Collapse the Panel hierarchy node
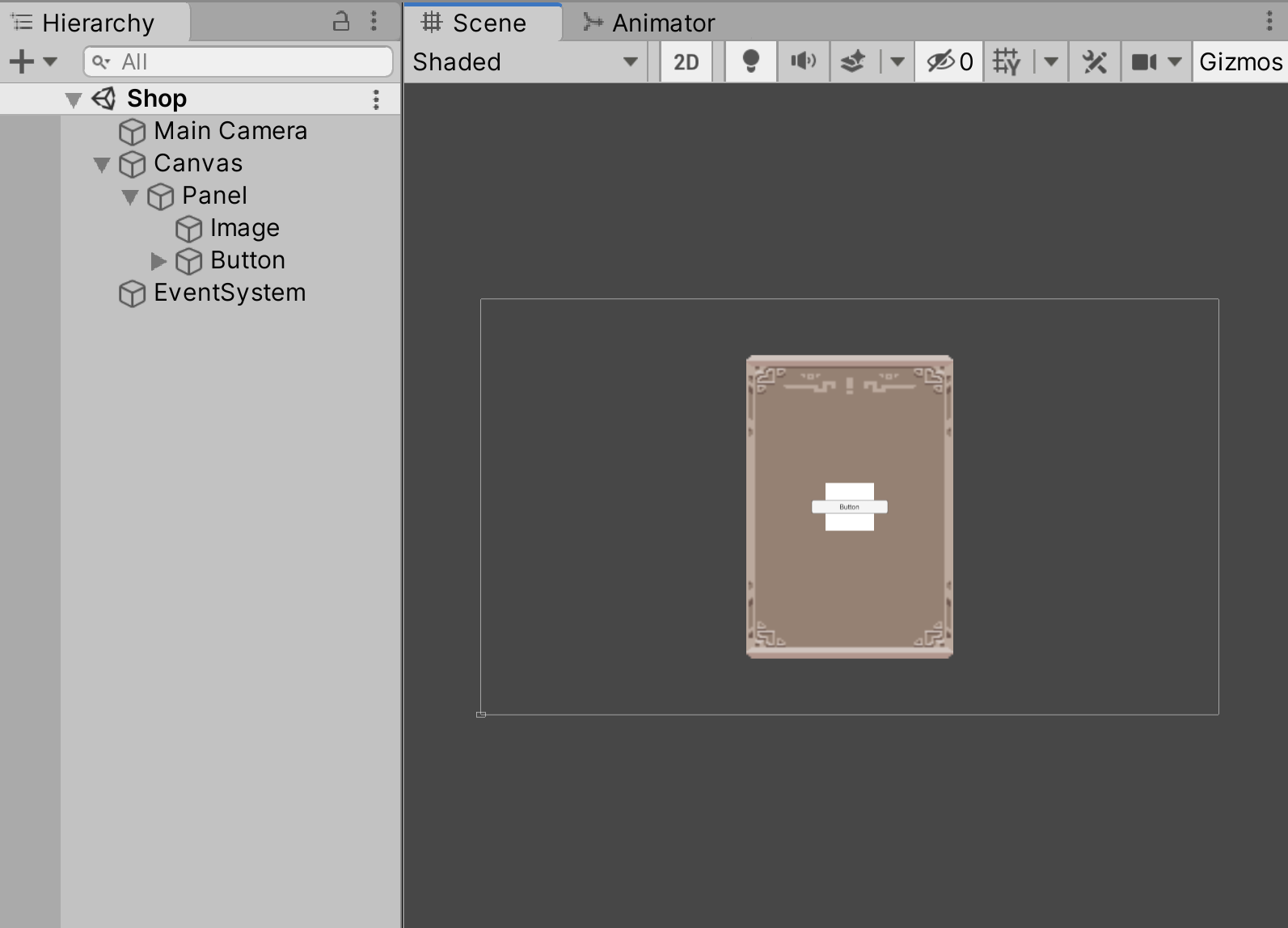Viewport: 1288px width, 928px height. point(130,197)
